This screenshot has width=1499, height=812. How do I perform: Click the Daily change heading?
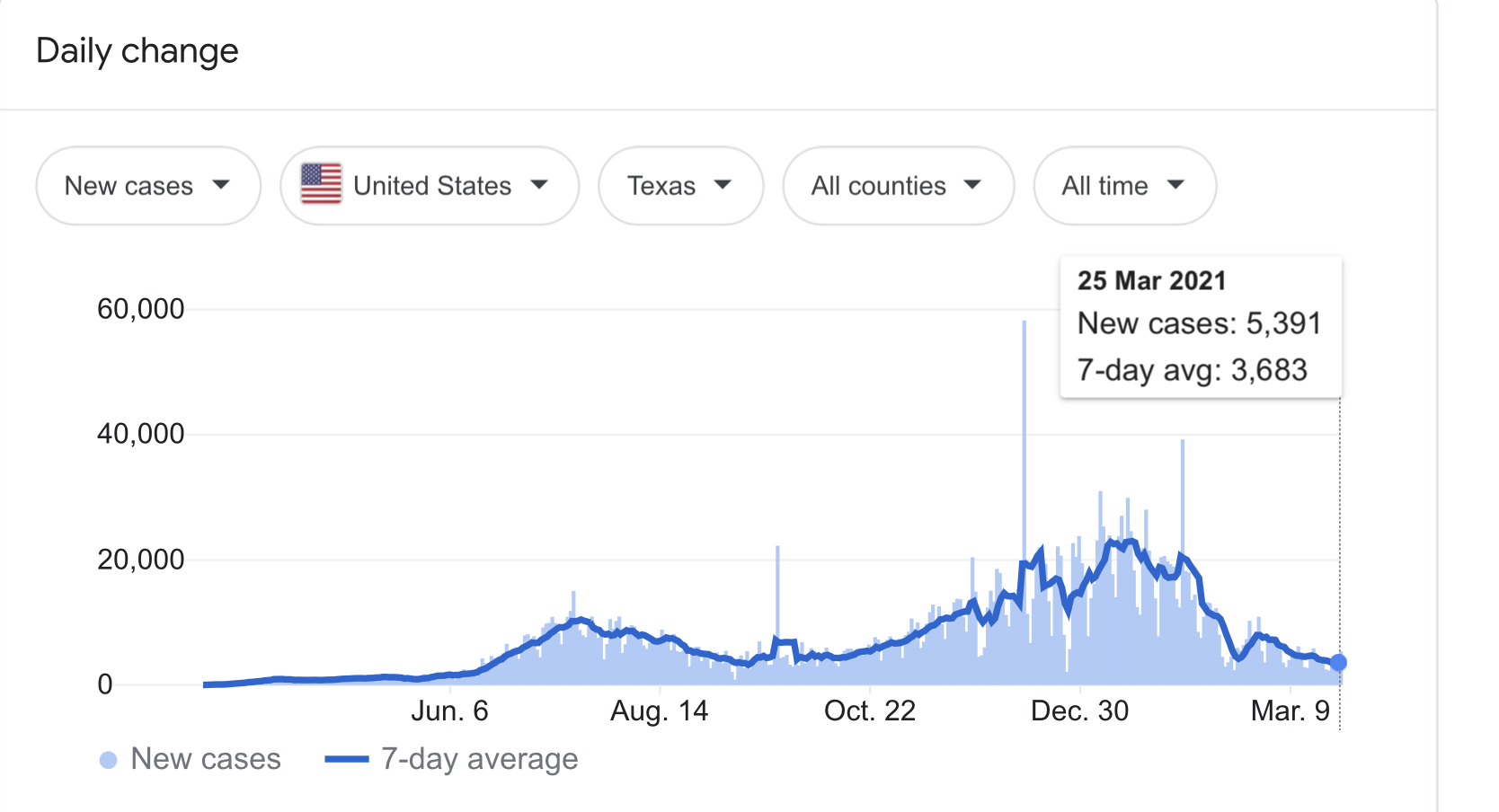(x=137, y=51)
